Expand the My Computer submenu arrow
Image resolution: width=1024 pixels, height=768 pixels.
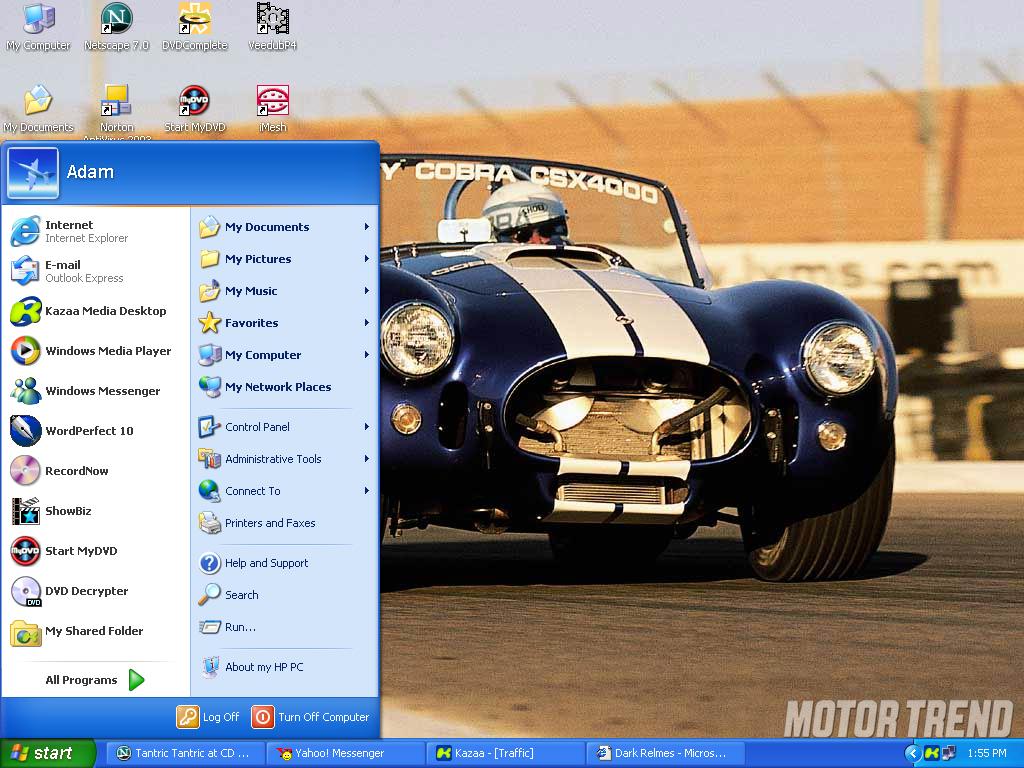[366, 355]
